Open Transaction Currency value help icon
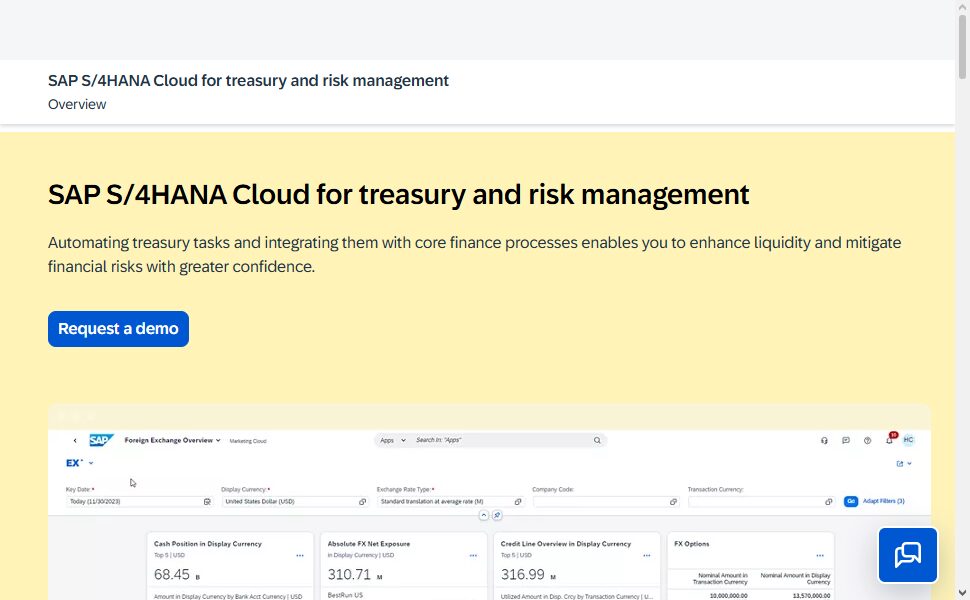 coord(828,502)
